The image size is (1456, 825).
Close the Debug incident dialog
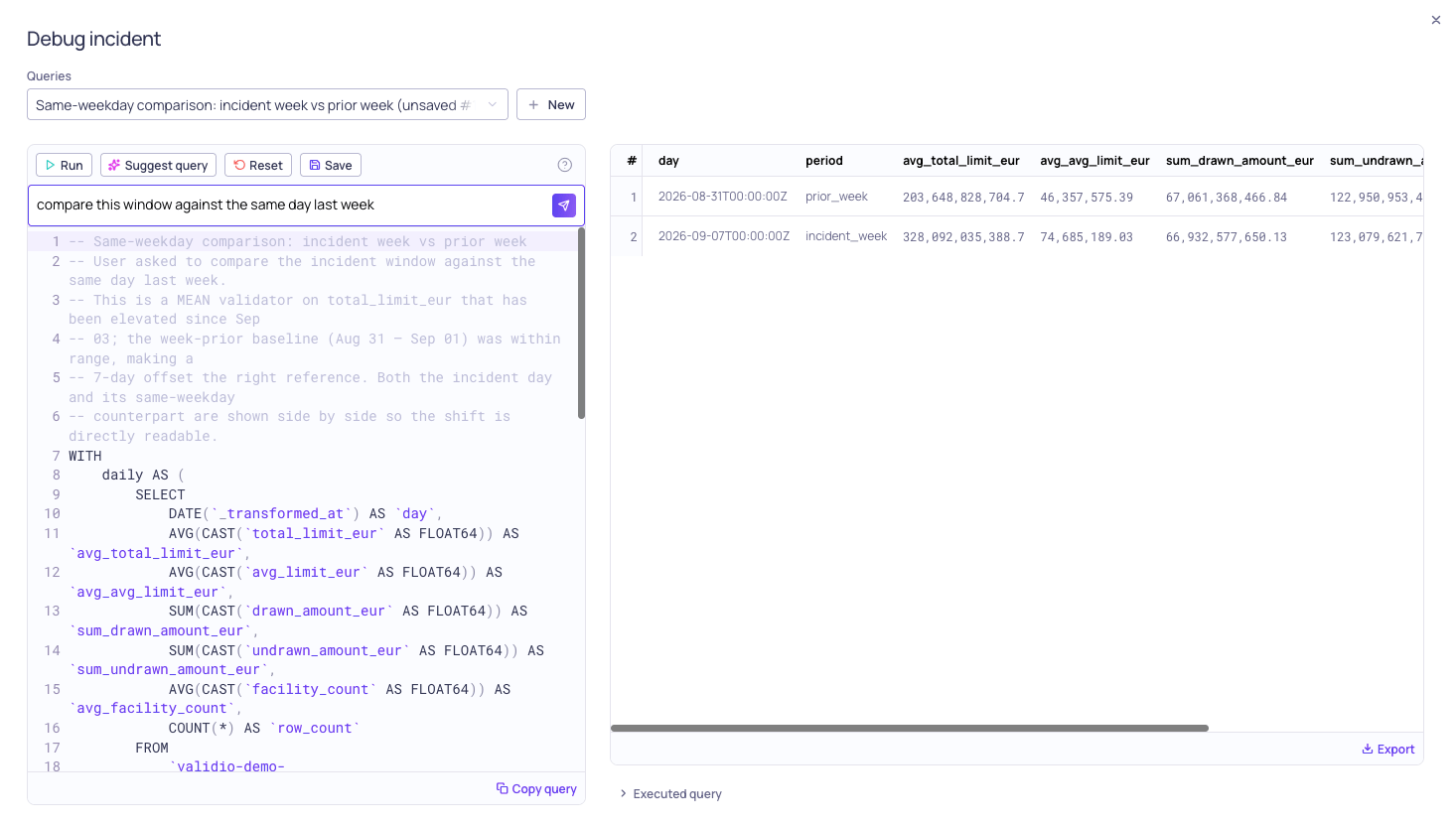[x=1435, y=20]
